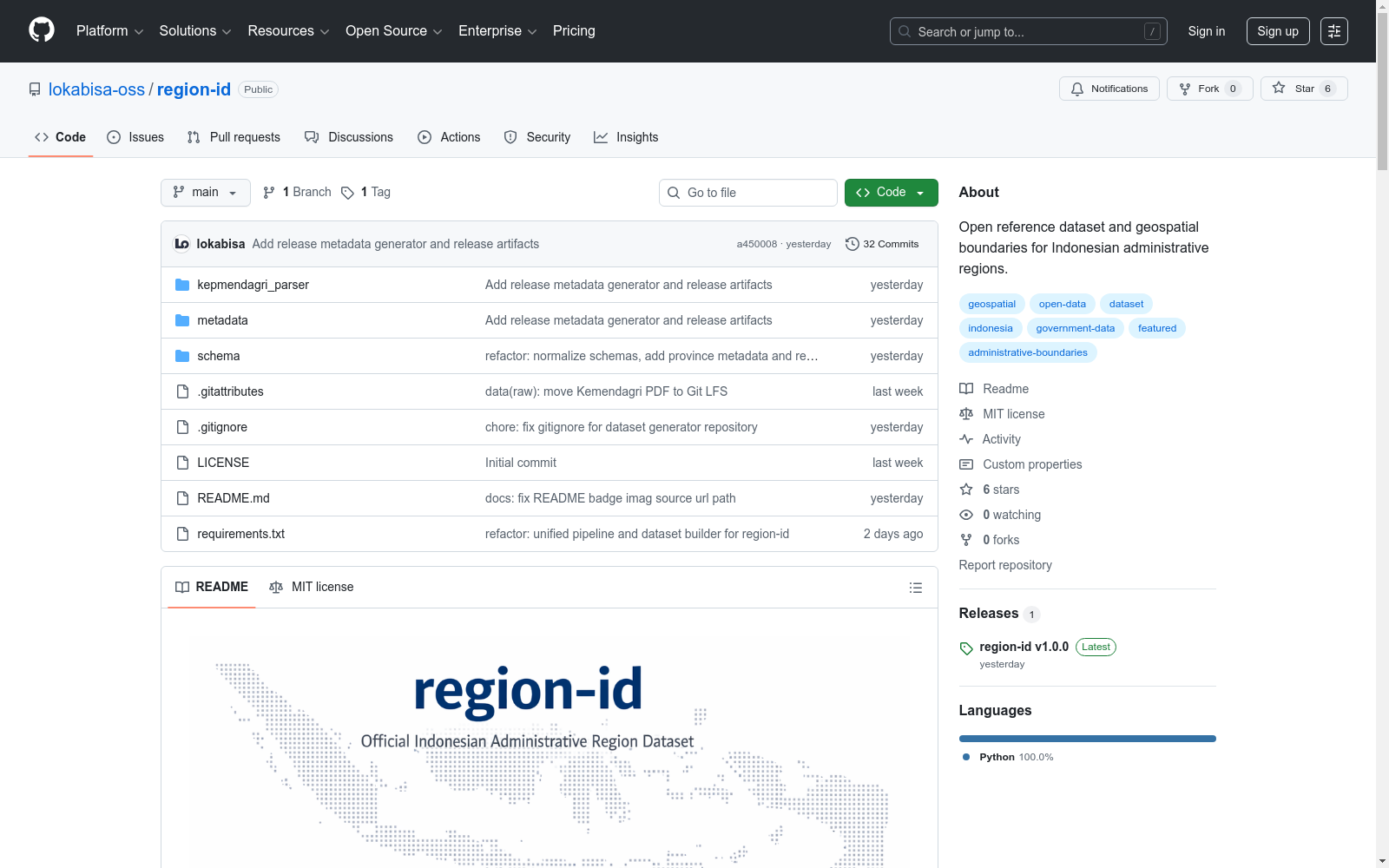The height and width of the screenshot is (868, 1389).
Task: Go to the Discussions tab
Action: [349, 137]
